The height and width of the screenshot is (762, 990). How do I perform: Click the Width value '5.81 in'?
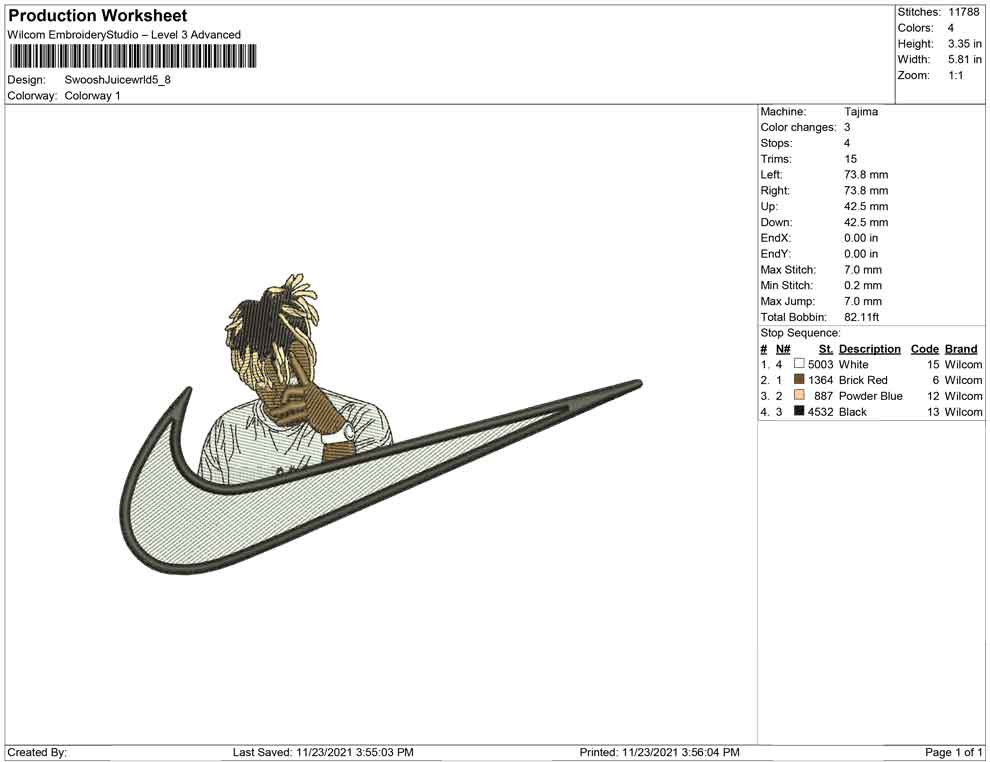click(x=965, y=59)
